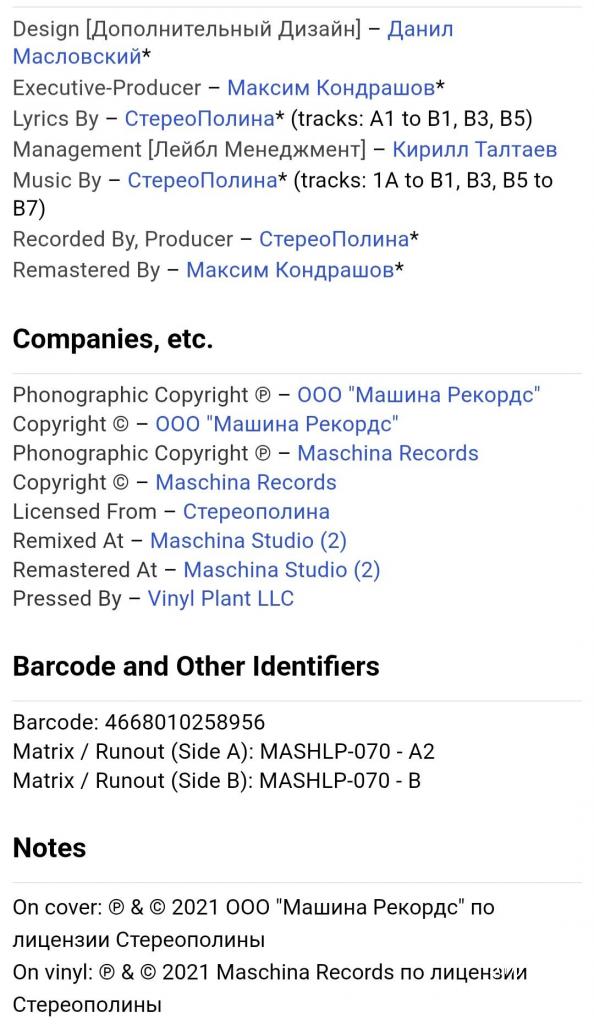Open Maschina Records Phonographic Copyright link
Viewport: 594px width, 1024px height.
(388, 453)
